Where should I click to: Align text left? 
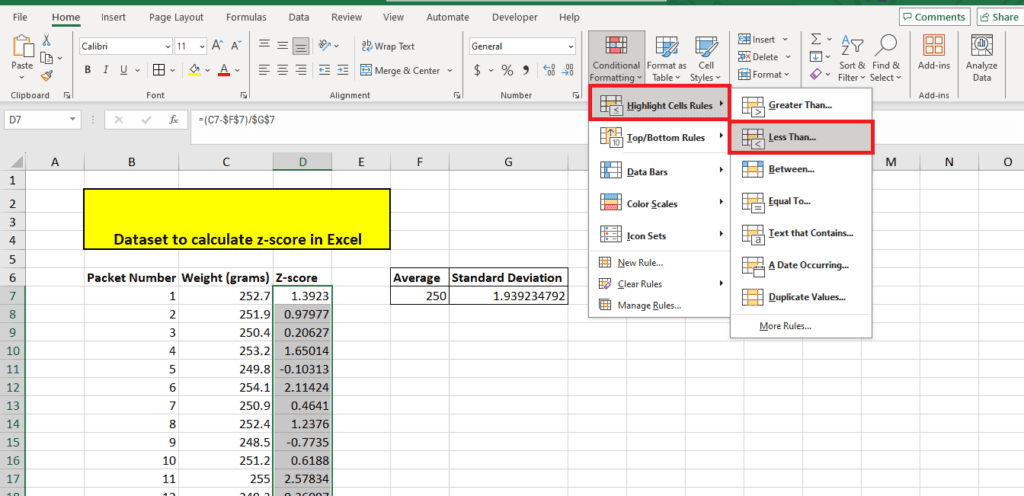point(264,69)
